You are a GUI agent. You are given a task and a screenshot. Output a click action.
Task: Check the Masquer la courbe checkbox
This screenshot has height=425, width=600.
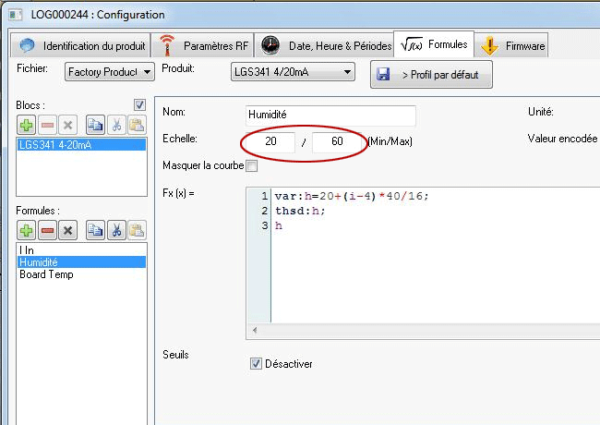coord(252,166)
